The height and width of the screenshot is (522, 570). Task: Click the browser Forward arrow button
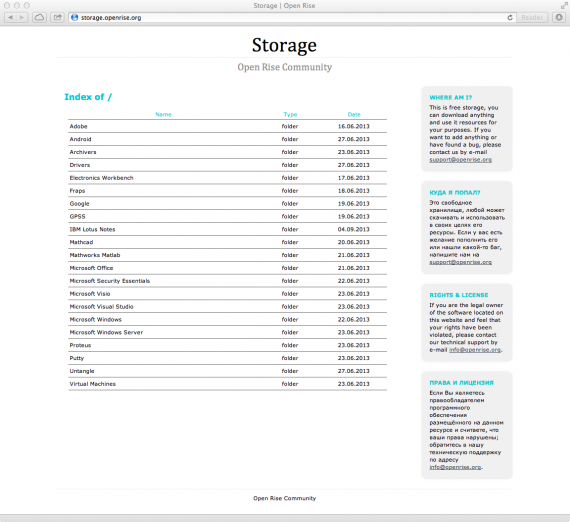[22, 17]
